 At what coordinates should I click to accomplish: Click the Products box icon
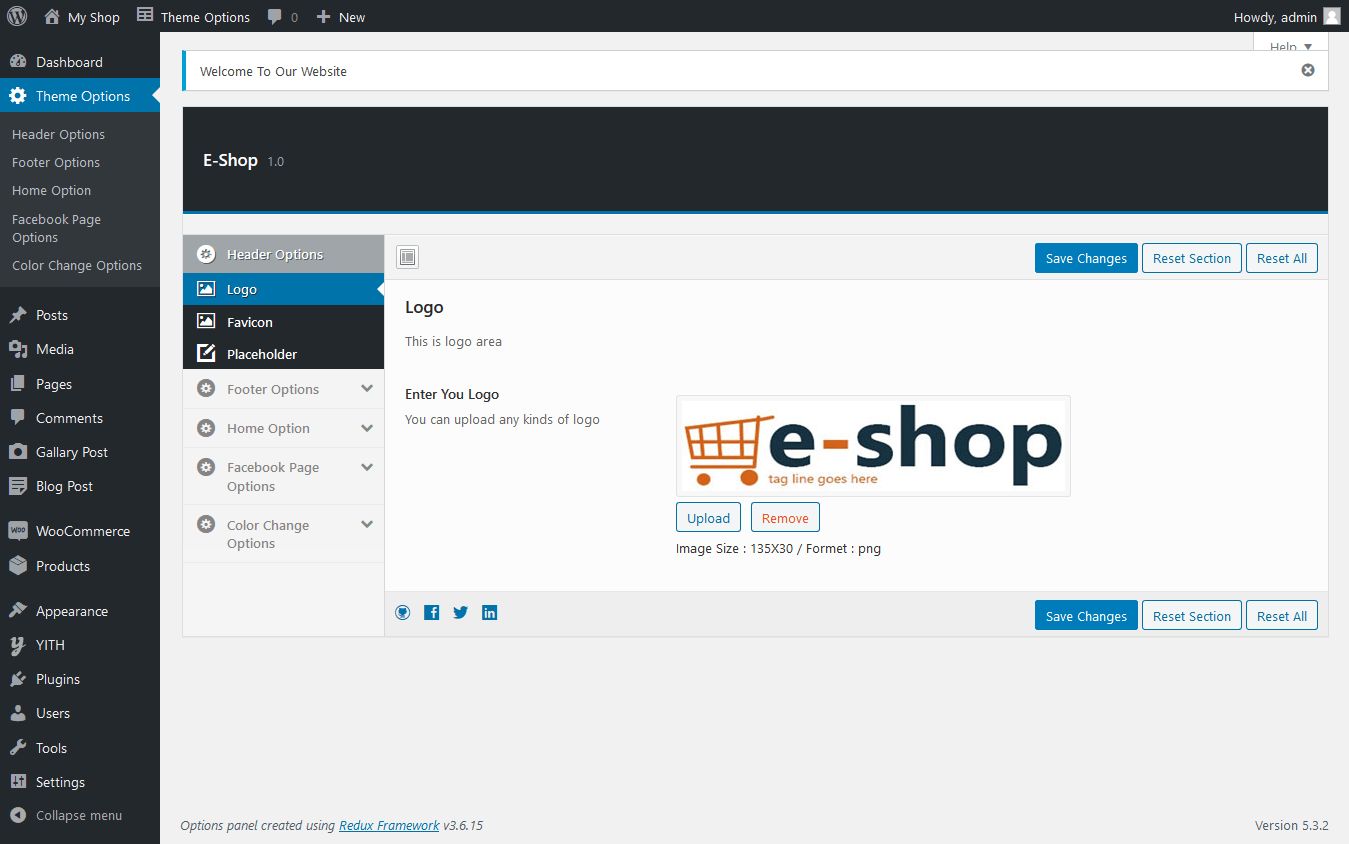click(18, 566)
